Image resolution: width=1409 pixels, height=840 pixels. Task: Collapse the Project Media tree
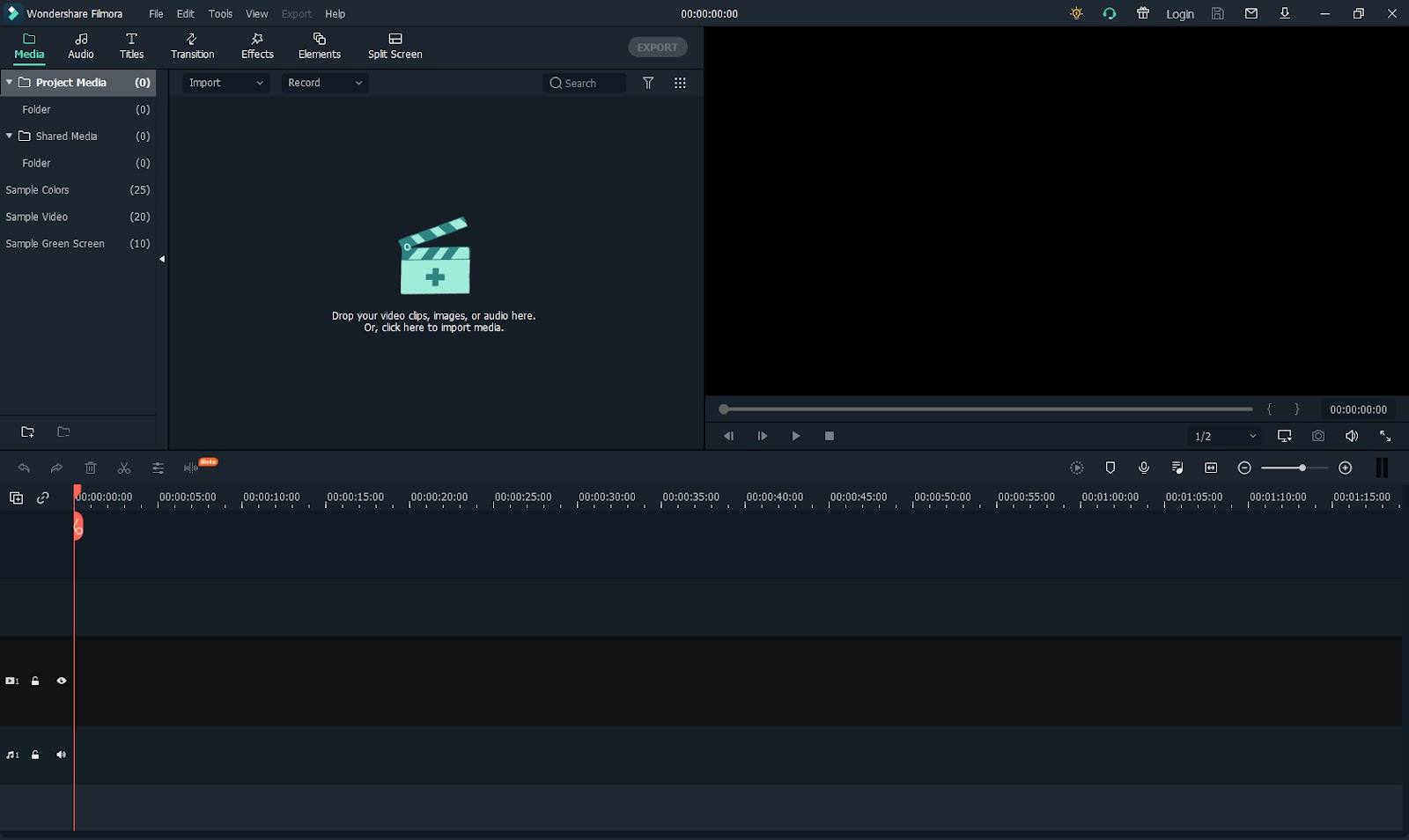[x=9, y=82]
